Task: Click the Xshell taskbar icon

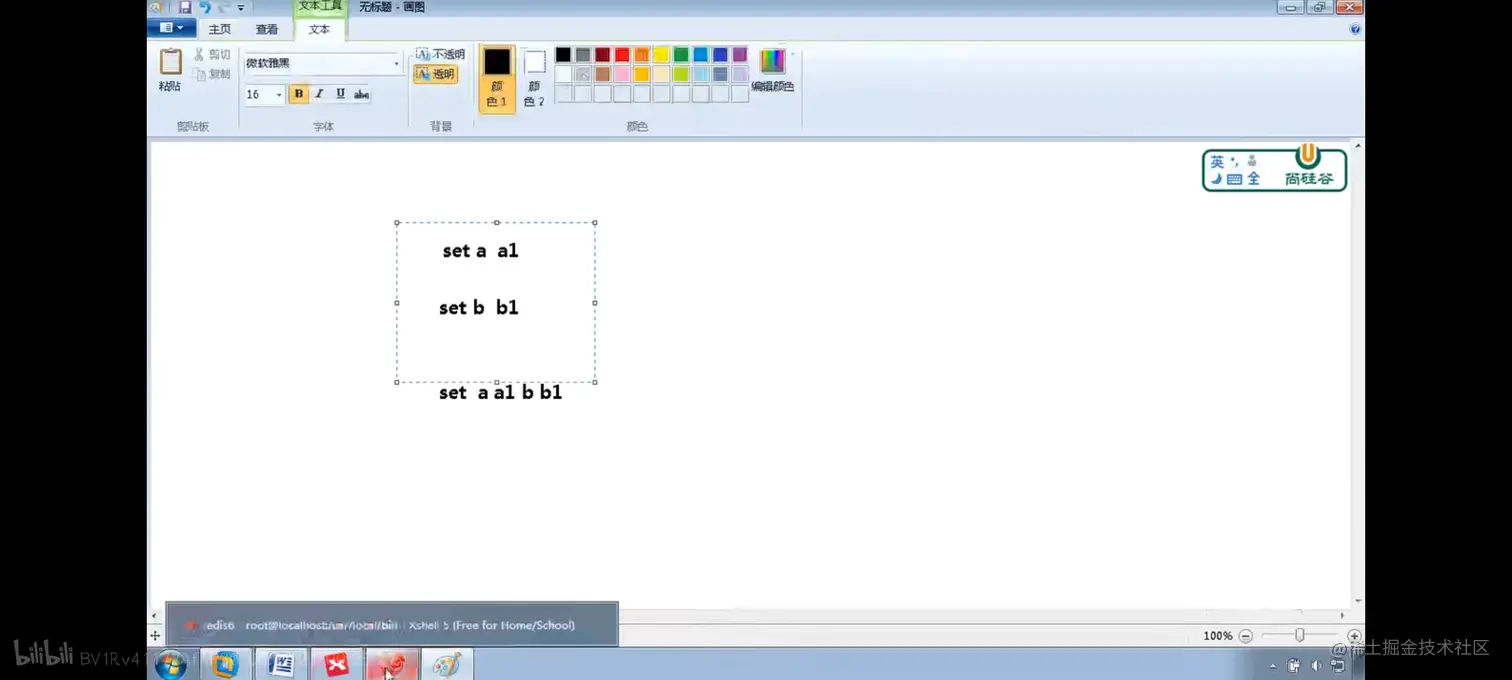Action: click(x=392, y=664)
